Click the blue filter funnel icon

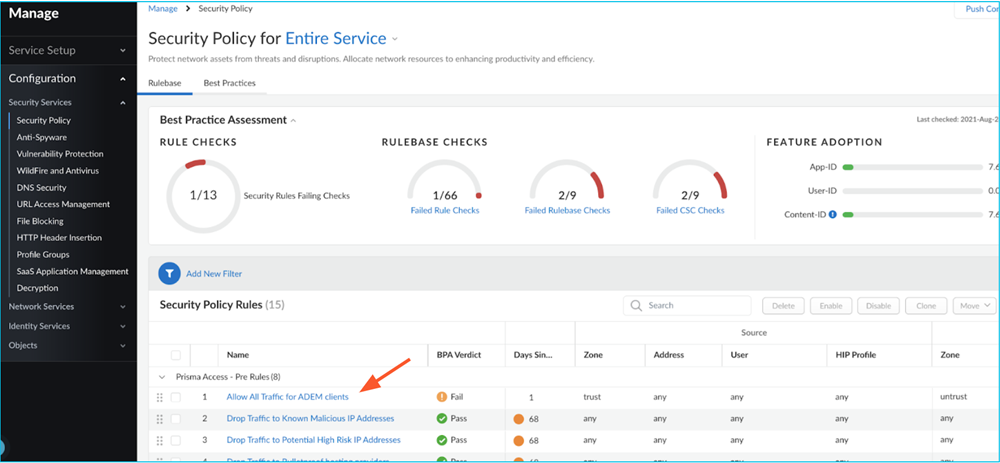tap(169, 273)
